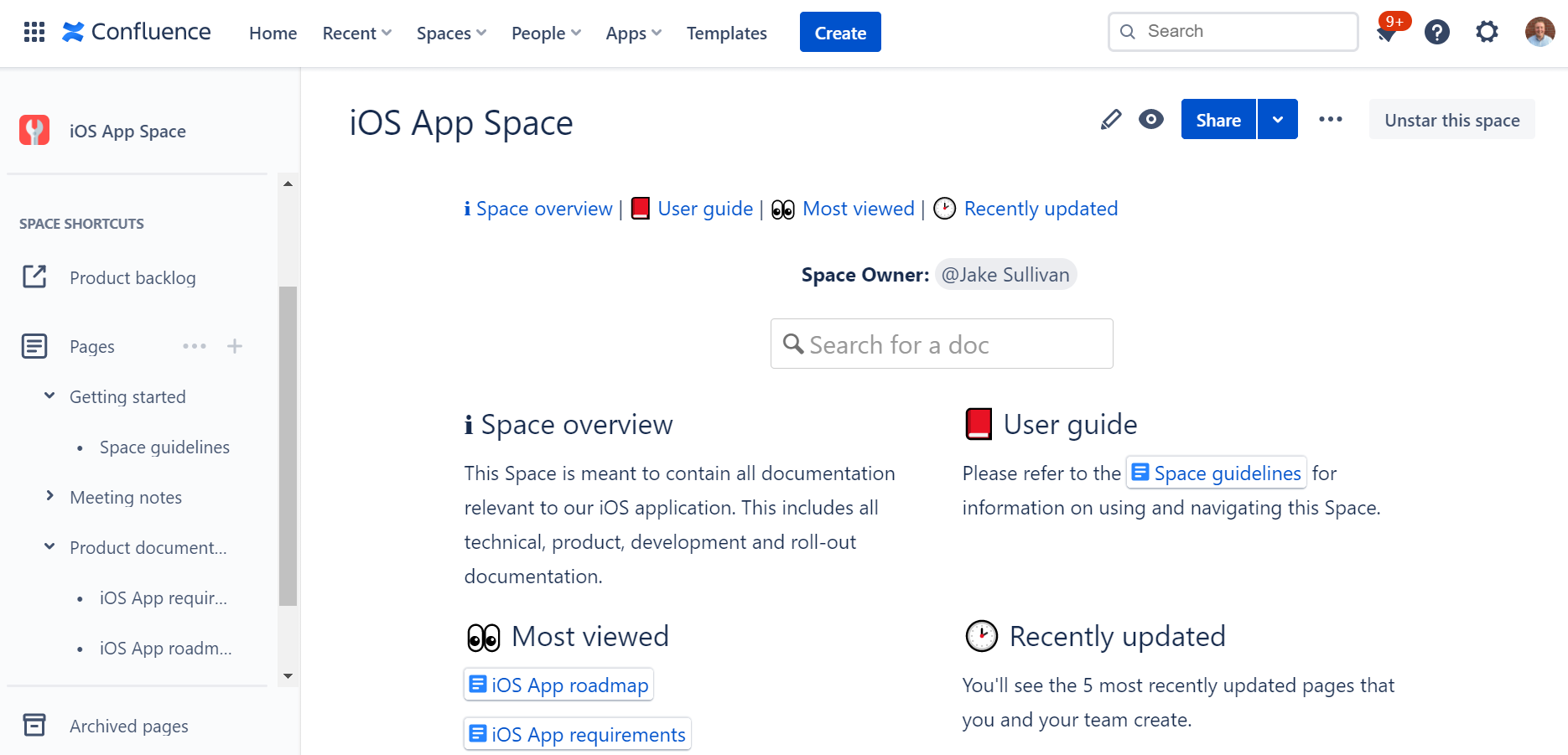Expand the Meeting notes tree node
1568x755 pixels.
click(x=49, y=496)
